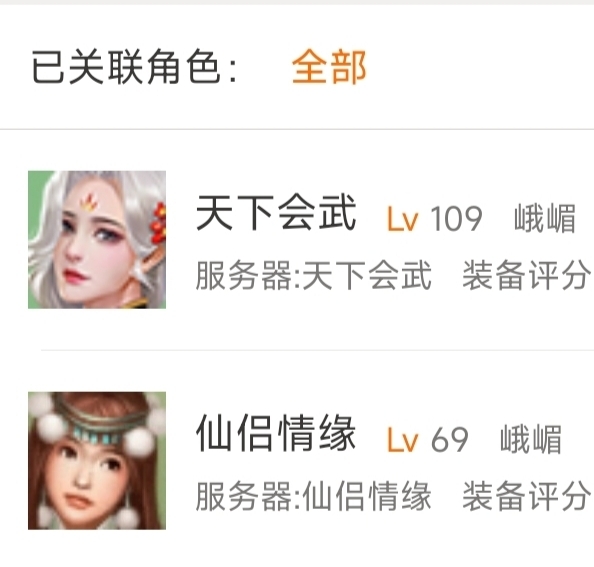Select the level number 109
594x567 pixels.
[456, 219]
